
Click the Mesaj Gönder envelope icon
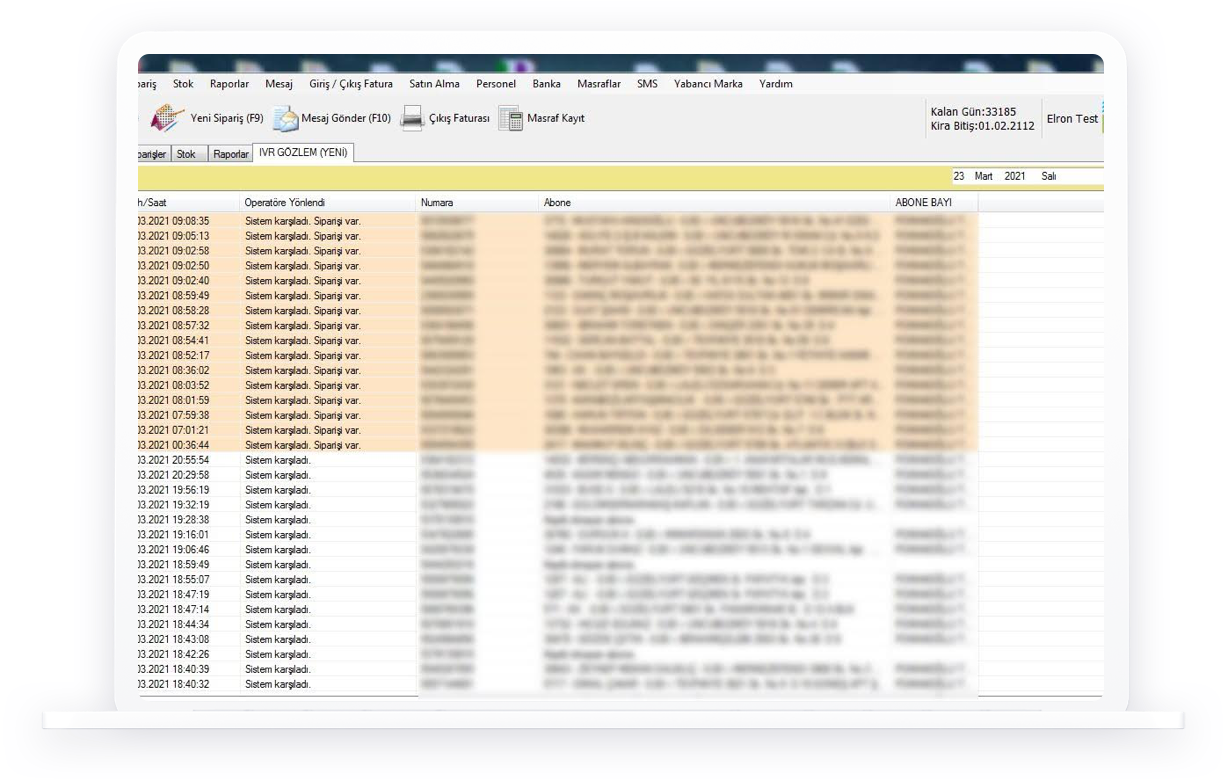pyautogui.click(x=286, y=118)
